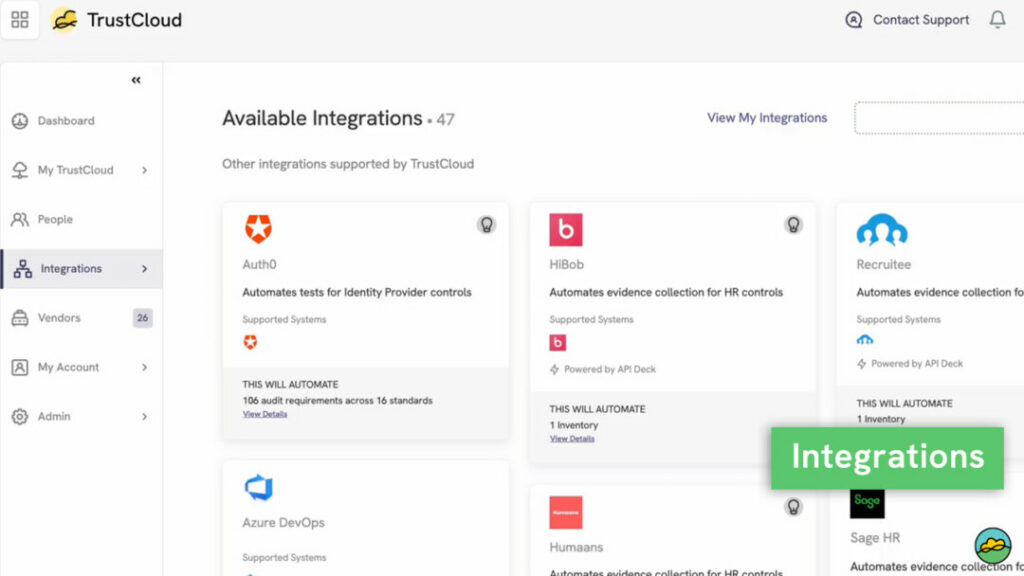This screenshot has height=576, width=1024.
Task: Click the Humaans card title
Action: (576, 547)
